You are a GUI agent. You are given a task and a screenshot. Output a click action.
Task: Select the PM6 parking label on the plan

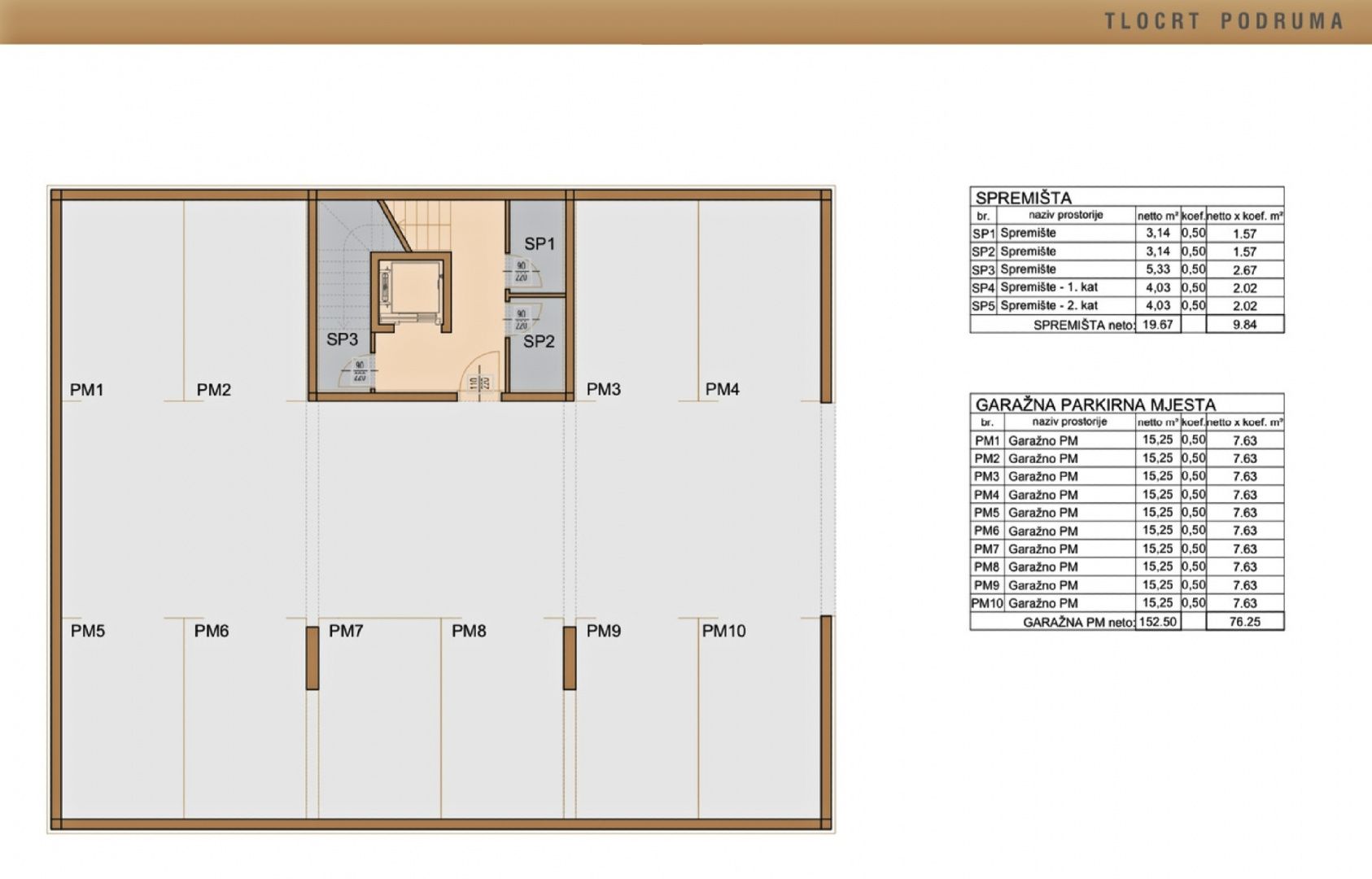pyautogui.click(x=212, y=631)
